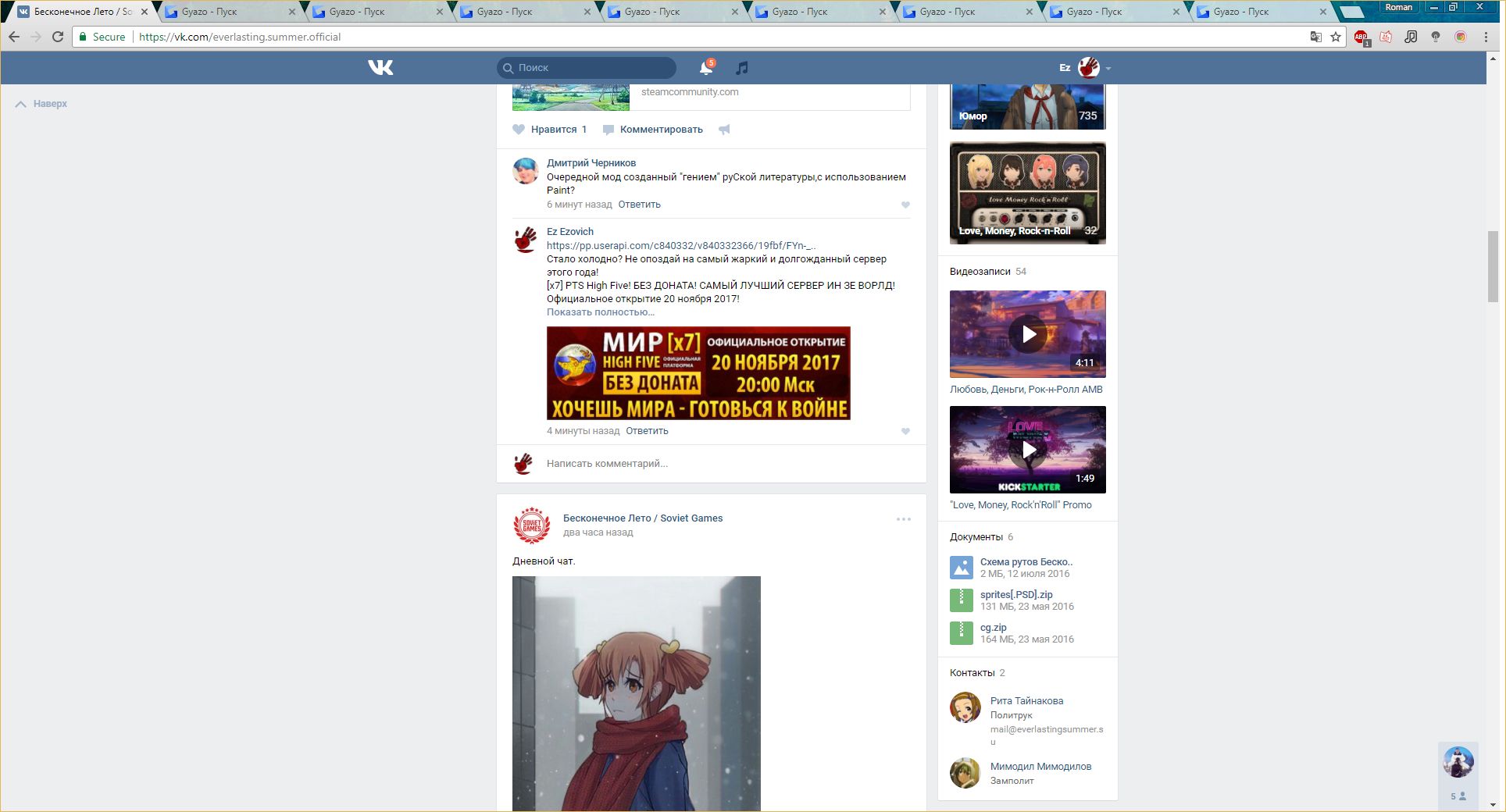Open Бесконечное Лето / Soviet Games post title
The width and height of the screenshot is (1506, 812).
643,518
